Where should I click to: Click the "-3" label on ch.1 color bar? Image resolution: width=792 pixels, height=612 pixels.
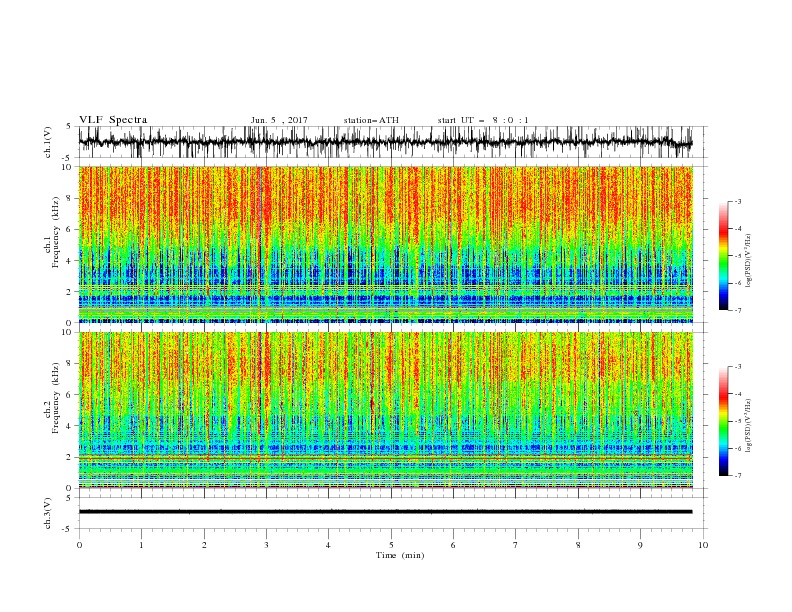[x=738, y=201]
